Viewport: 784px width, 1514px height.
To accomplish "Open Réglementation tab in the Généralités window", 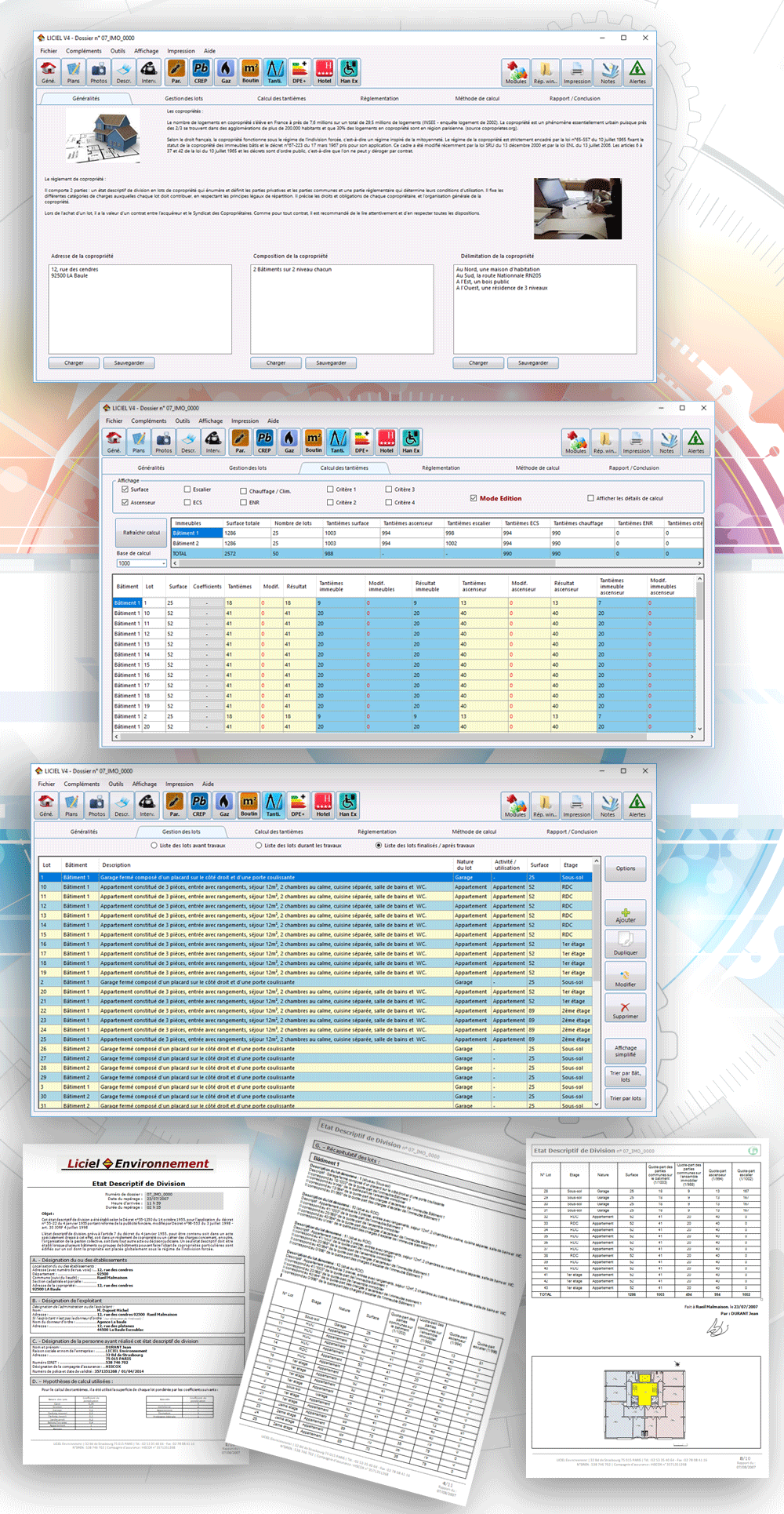I will point(379,99).
